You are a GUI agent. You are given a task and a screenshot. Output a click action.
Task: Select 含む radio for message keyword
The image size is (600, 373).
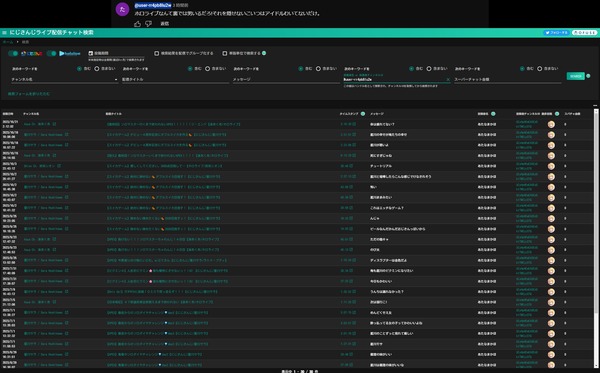click(x=300, y=69)
